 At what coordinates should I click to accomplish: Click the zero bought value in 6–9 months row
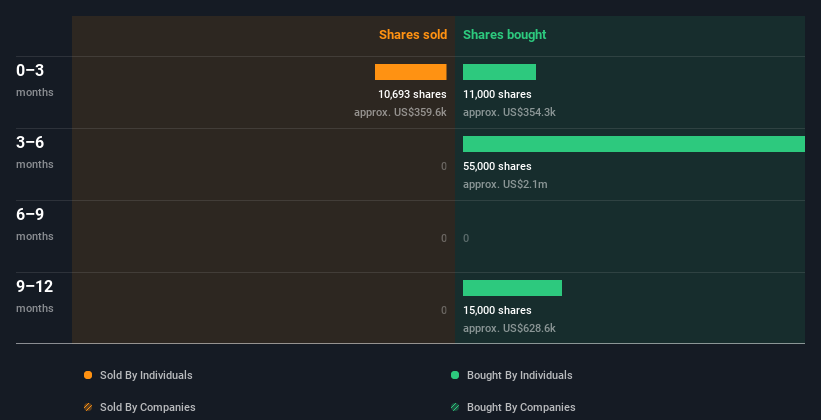466,238
